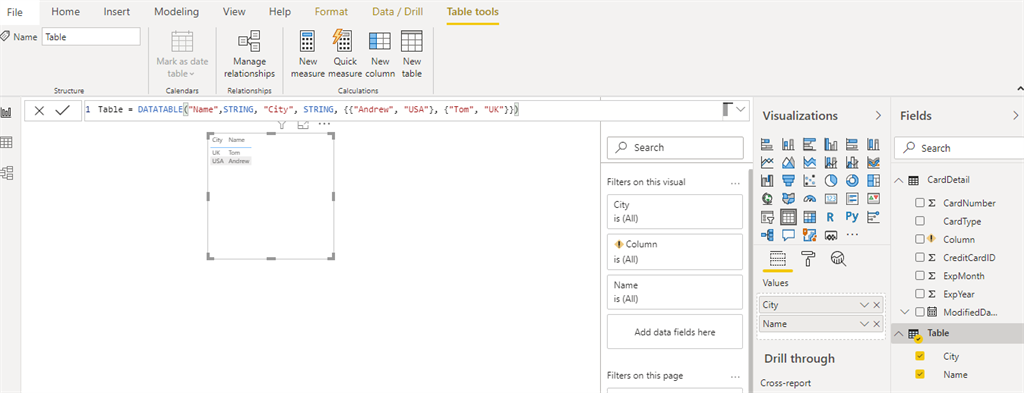Viewport: 1024px width, 393px height.
Task: Switch to the View tab
Action: (x=234, y=12)
